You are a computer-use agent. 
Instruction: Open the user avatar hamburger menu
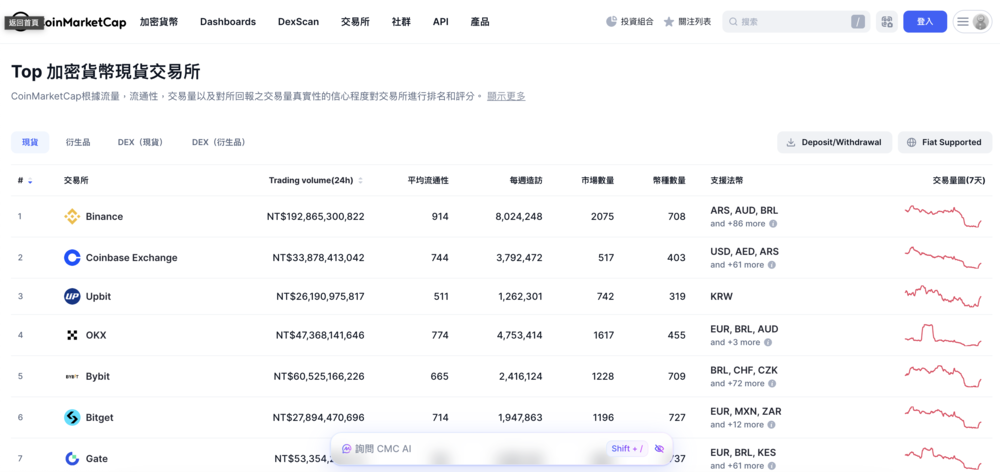coord(973,22)
